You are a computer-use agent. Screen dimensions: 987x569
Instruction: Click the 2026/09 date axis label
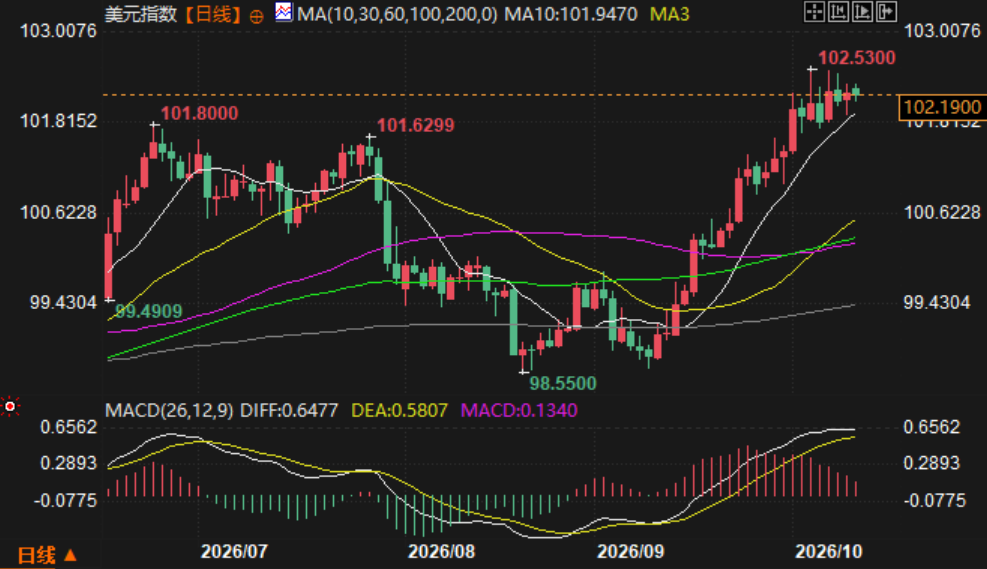click(x=630, y=552)
